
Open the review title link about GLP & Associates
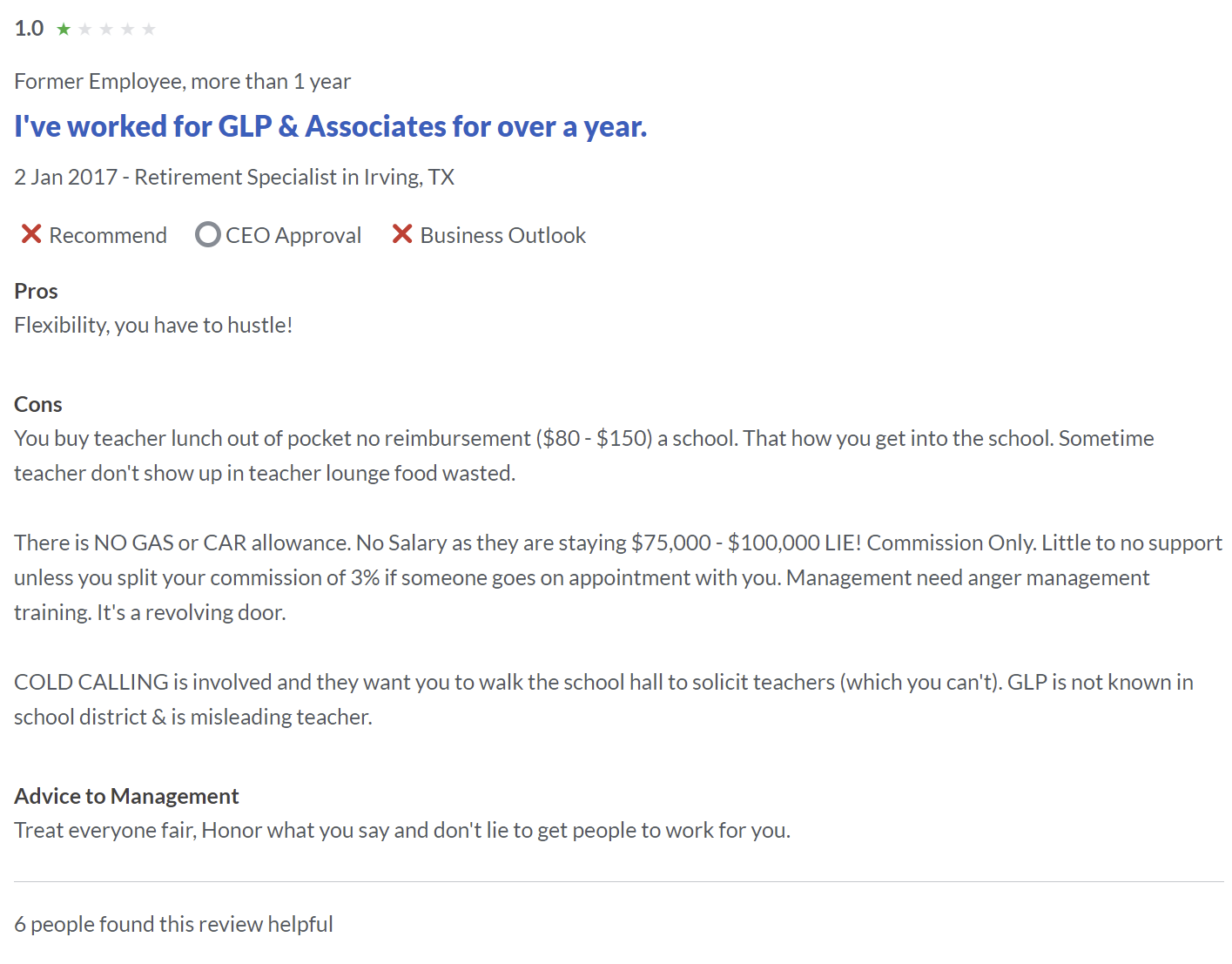[330, 126]
